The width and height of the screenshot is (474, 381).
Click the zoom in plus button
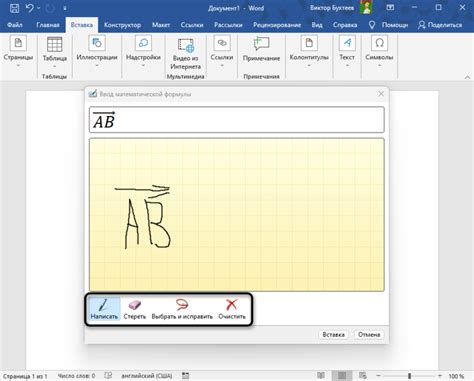[440, 376]
